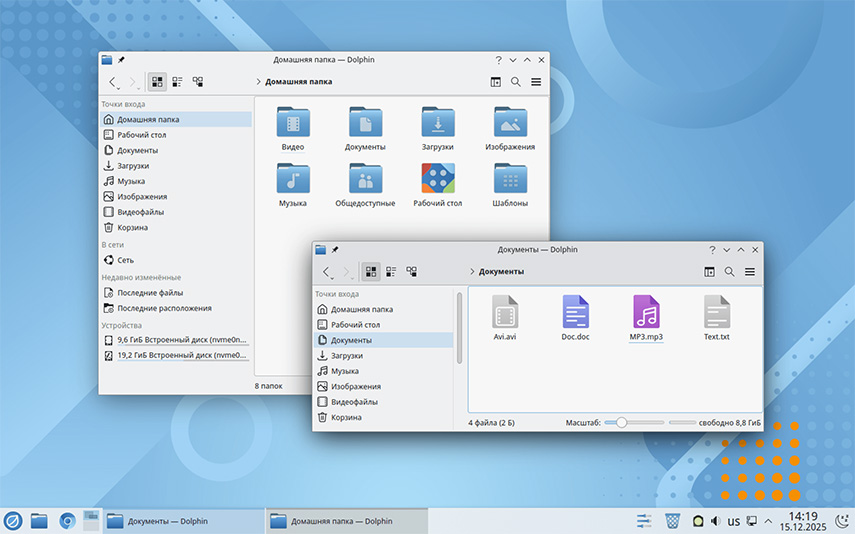Click back button in Home folder window
Viewport: 855px width, 534px height.
click(x=112, y=82)
